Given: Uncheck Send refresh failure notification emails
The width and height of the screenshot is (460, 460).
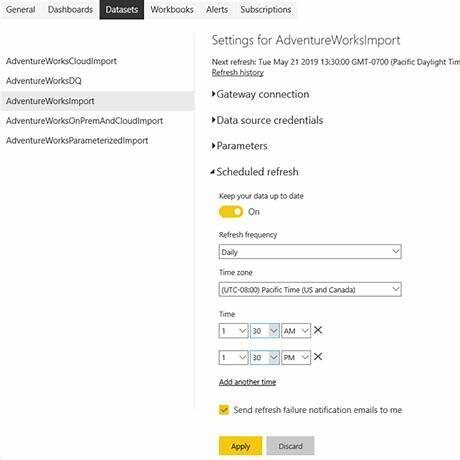Looking at the screenshot, I should click(x=224, y=410).
